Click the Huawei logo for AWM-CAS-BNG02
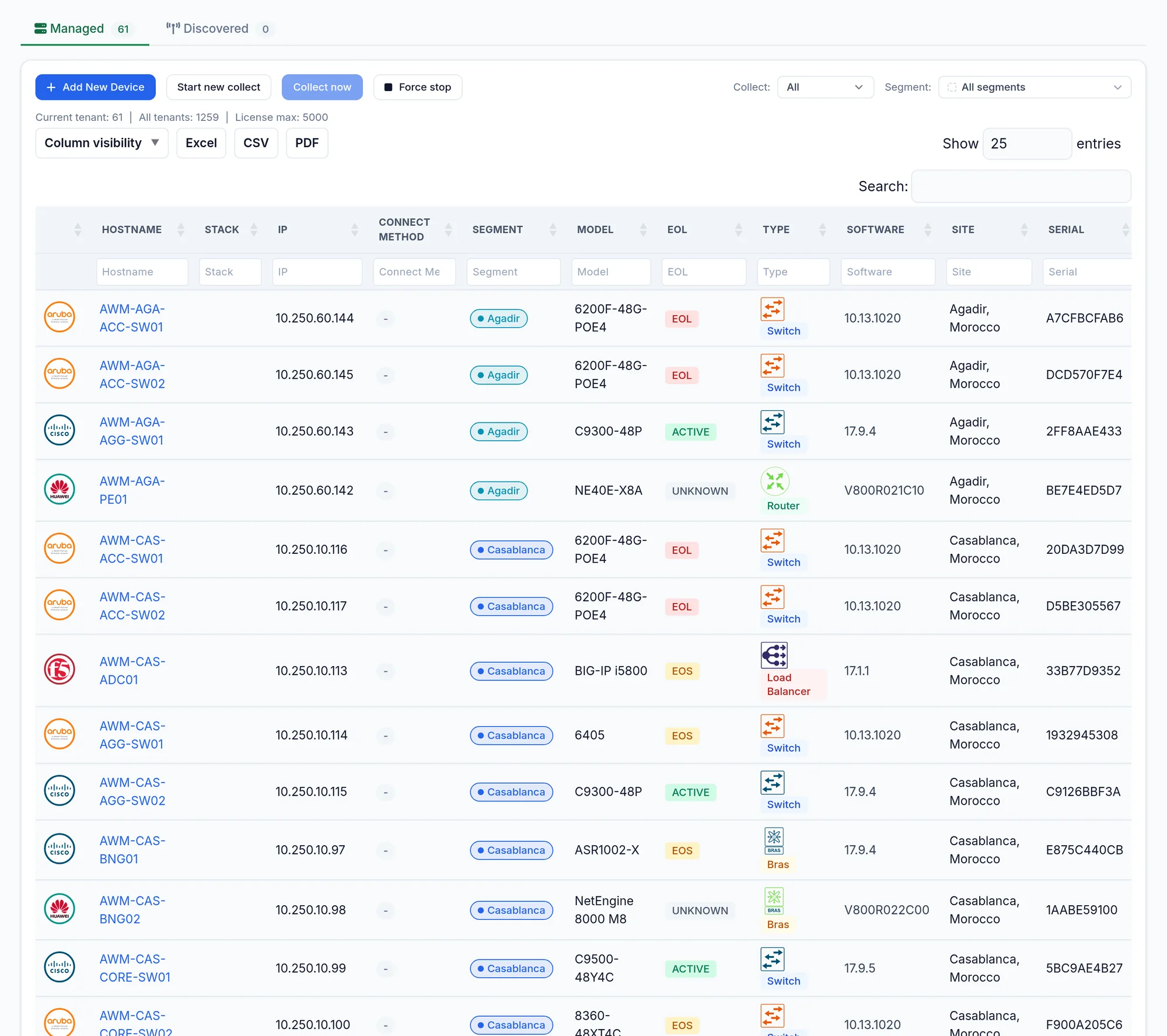Image resolution: width=1167 pixels, height=1036 pixels. click(x=60, y=909)
